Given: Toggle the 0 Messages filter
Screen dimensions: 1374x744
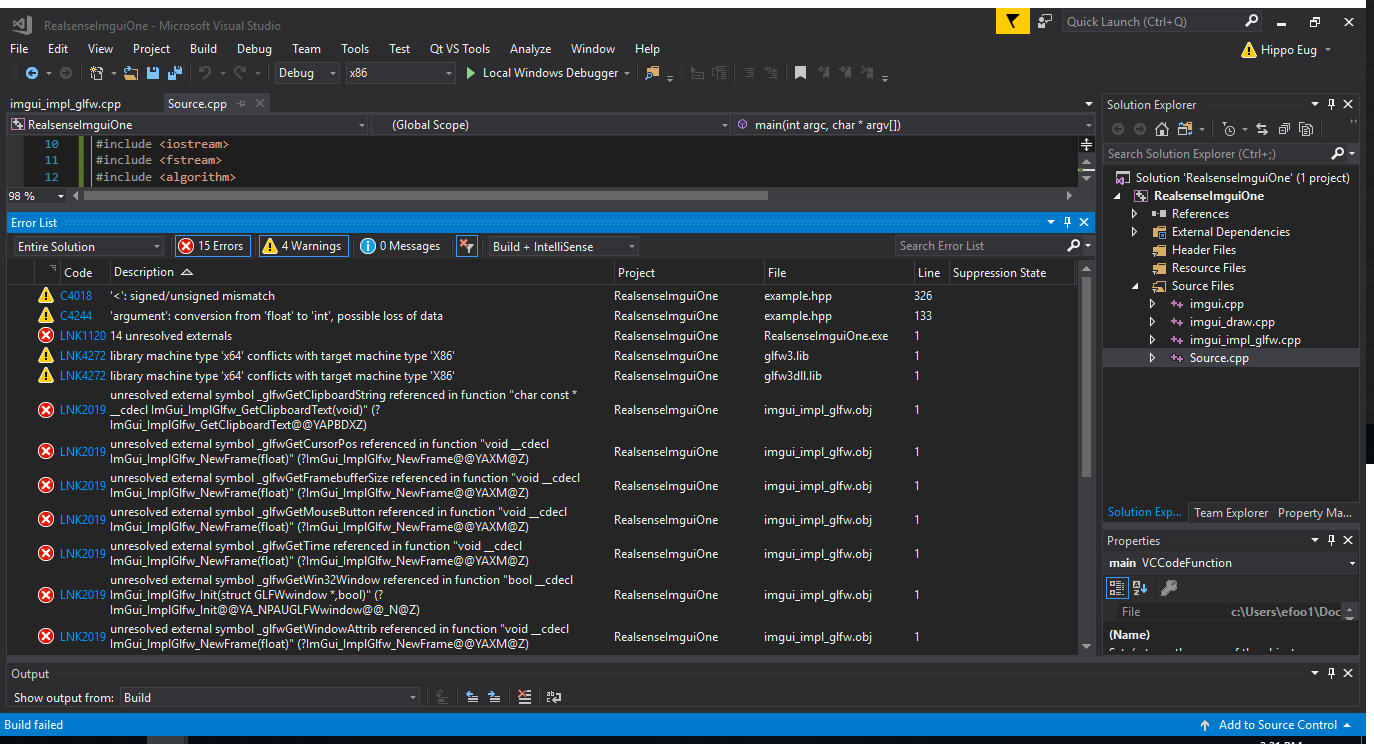Looking at the screenshot, I should [x=399, y=245].
